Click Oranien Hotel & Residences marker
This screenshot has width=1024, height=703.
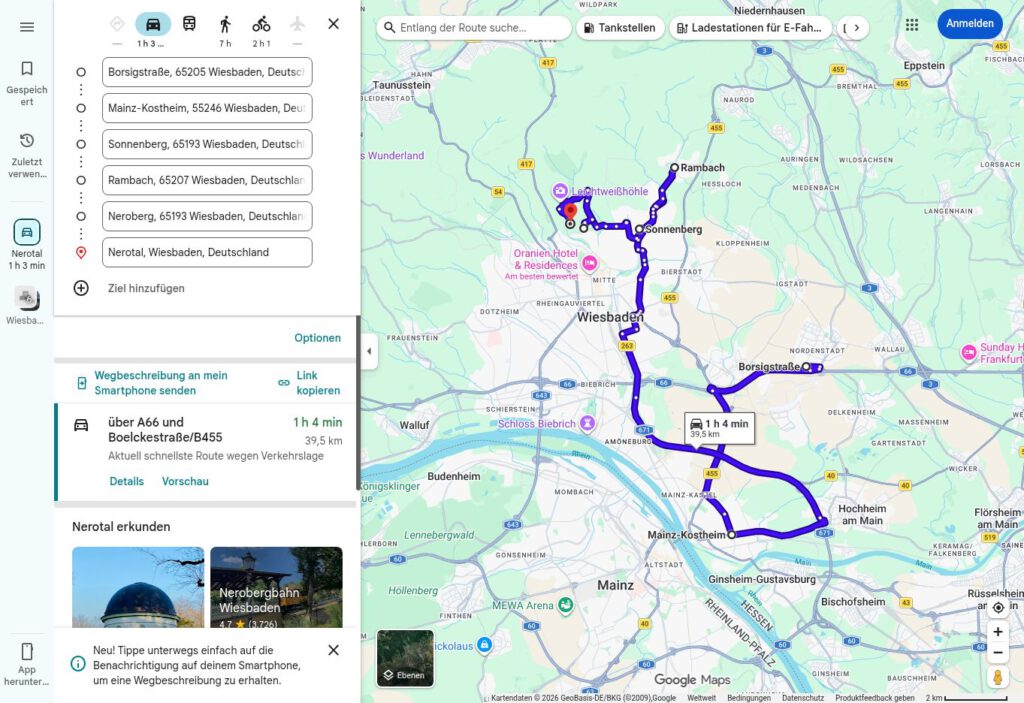(590, 263)
